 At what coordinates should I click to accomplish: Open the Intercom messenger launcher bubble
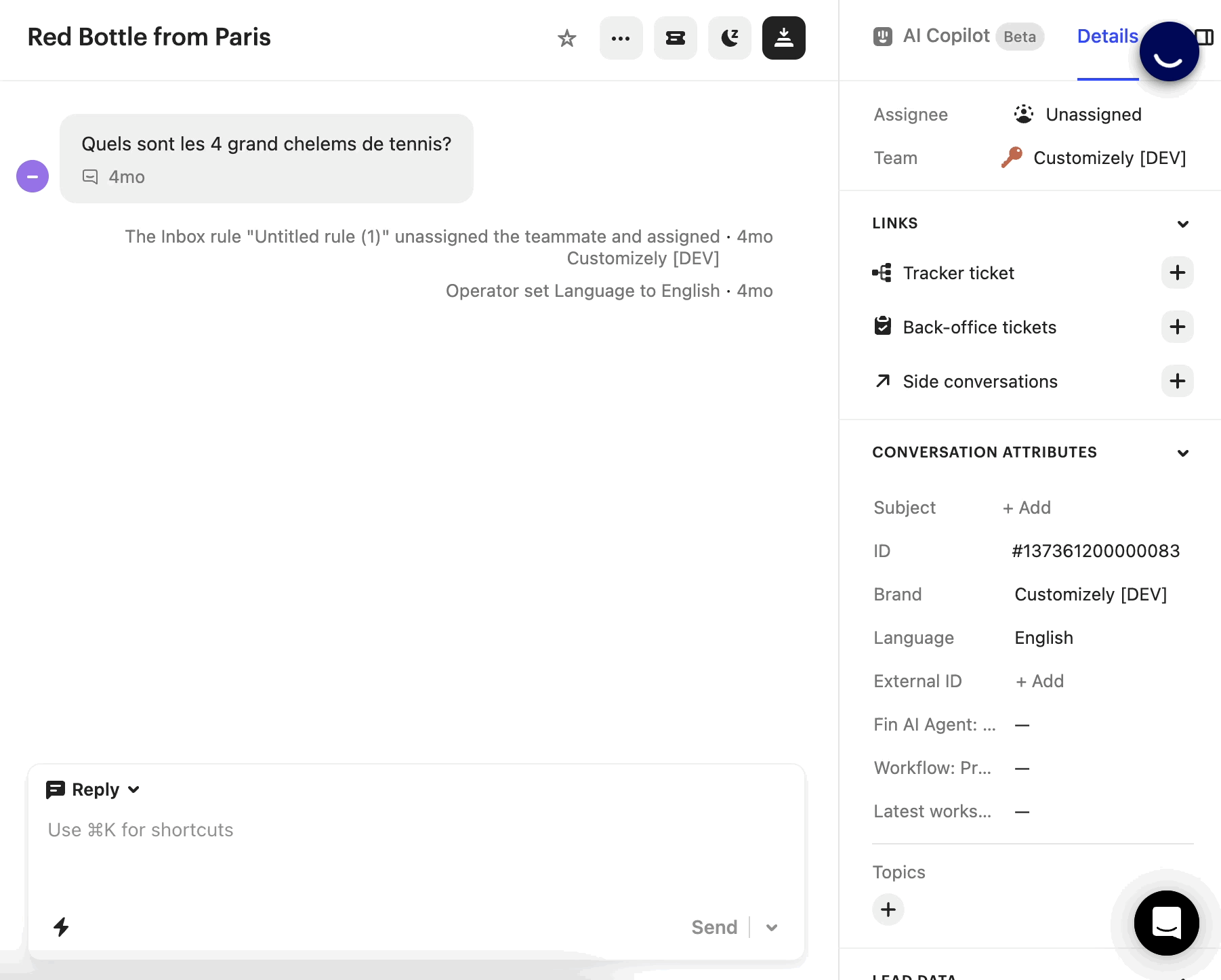pos(1166,922)
